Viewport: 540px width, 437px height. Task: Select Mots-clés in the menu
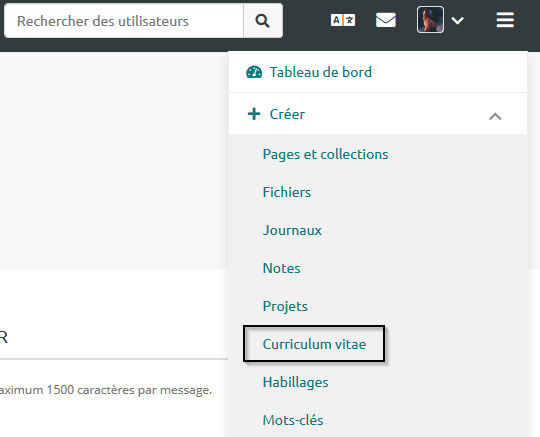[293, 420]
